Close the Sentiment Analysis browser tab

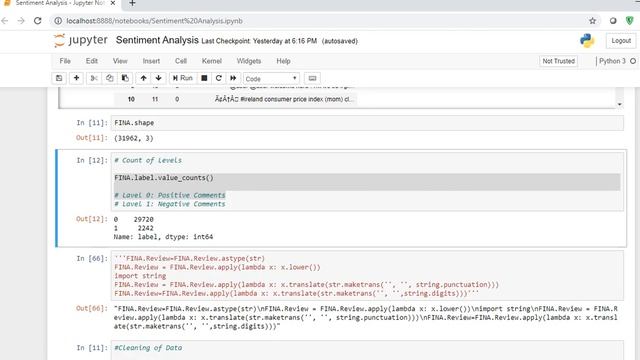[x=113, y=3]
